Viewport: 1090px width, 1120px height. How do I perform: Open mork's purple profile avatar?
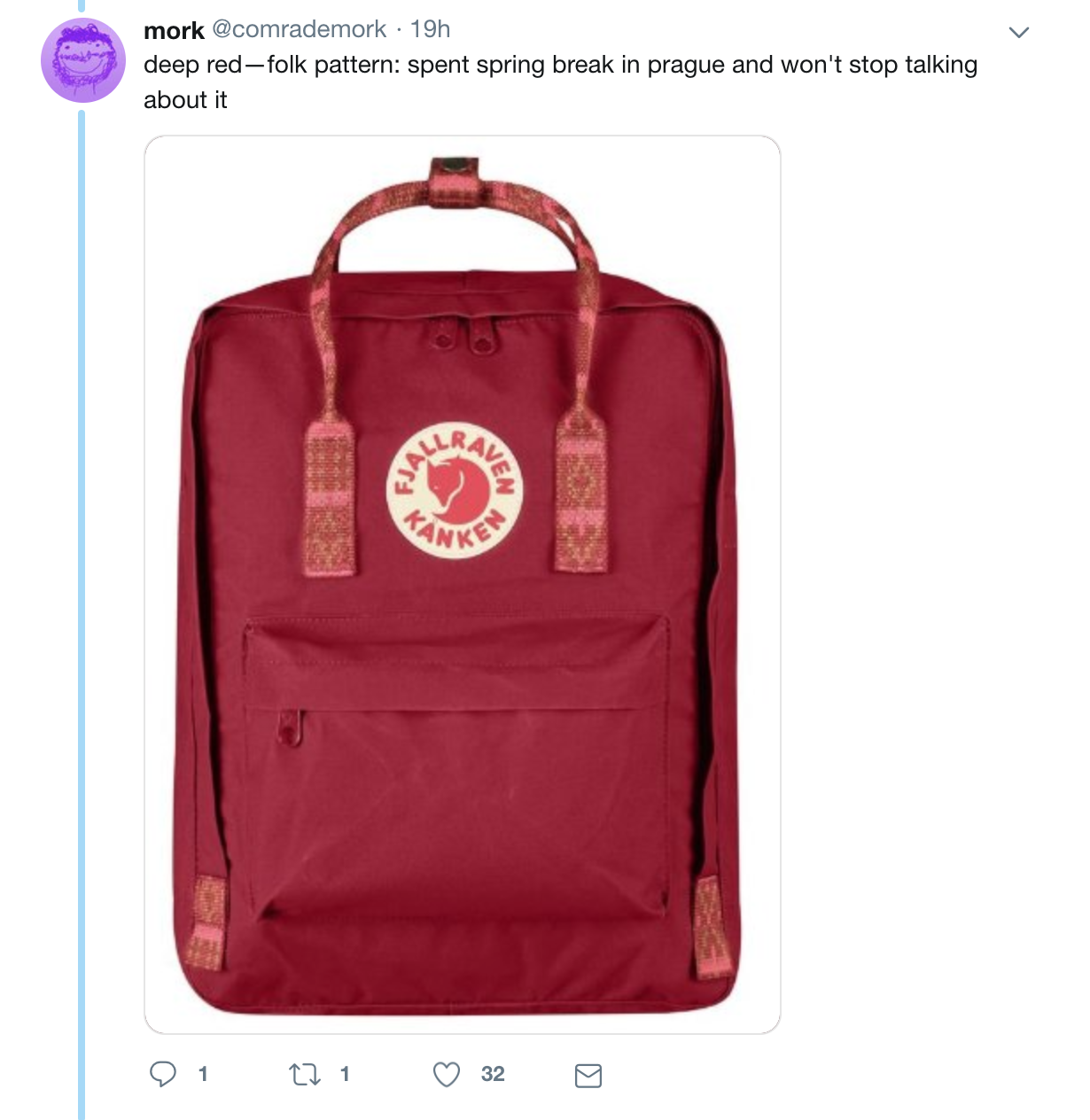pos(83,60)
